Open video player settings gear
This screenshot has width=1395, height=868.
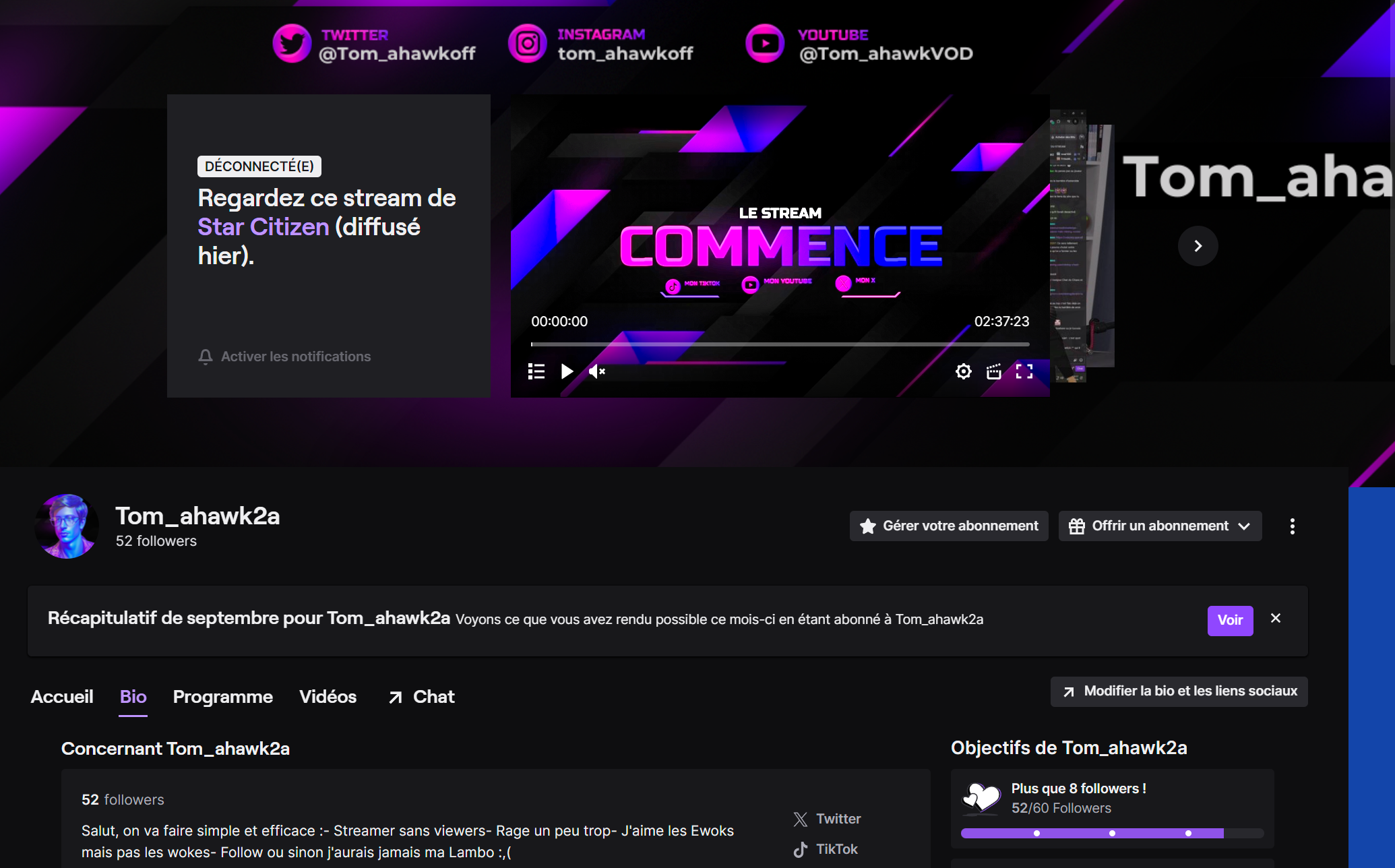964,371
